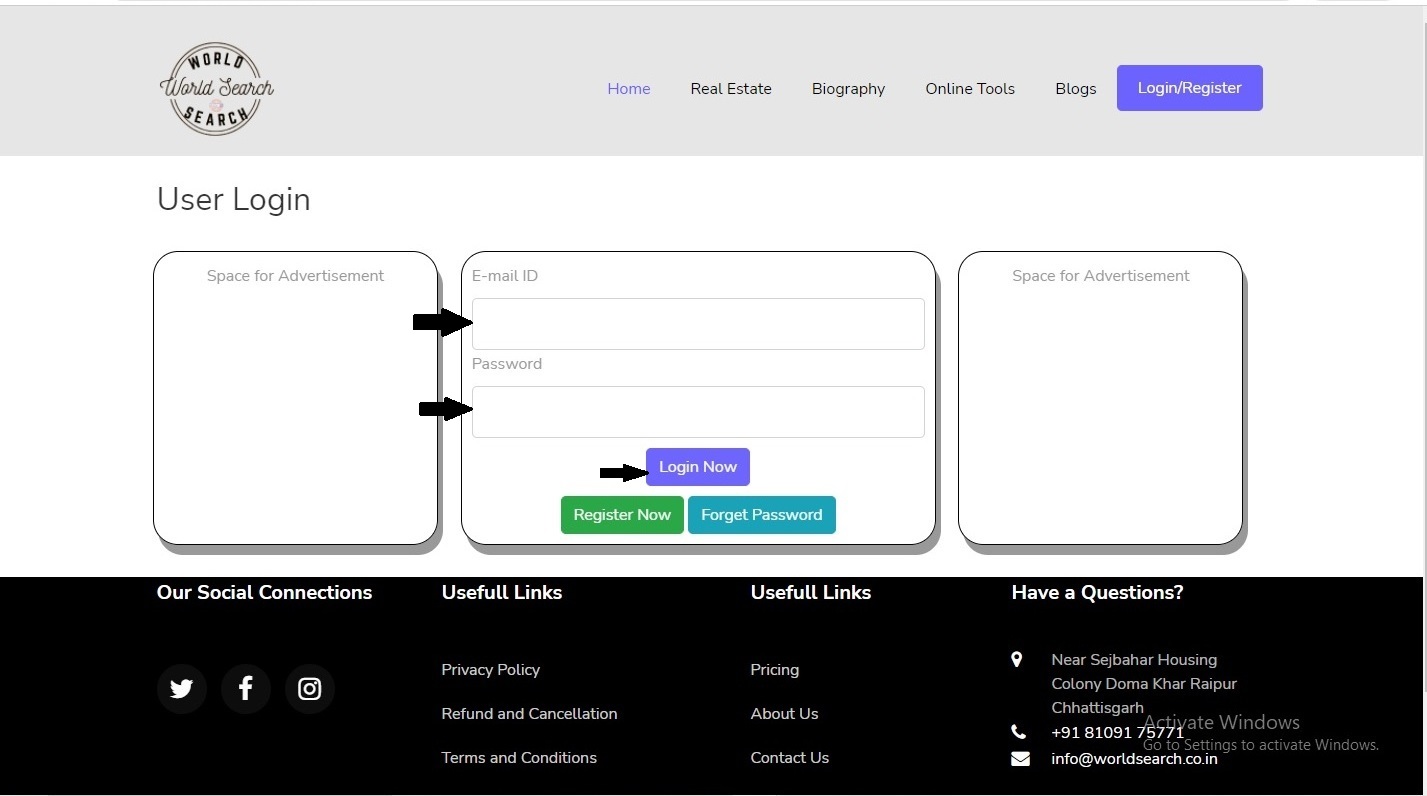Open the Blogs menu item
1427x796 pixels.
[1075, 89]
